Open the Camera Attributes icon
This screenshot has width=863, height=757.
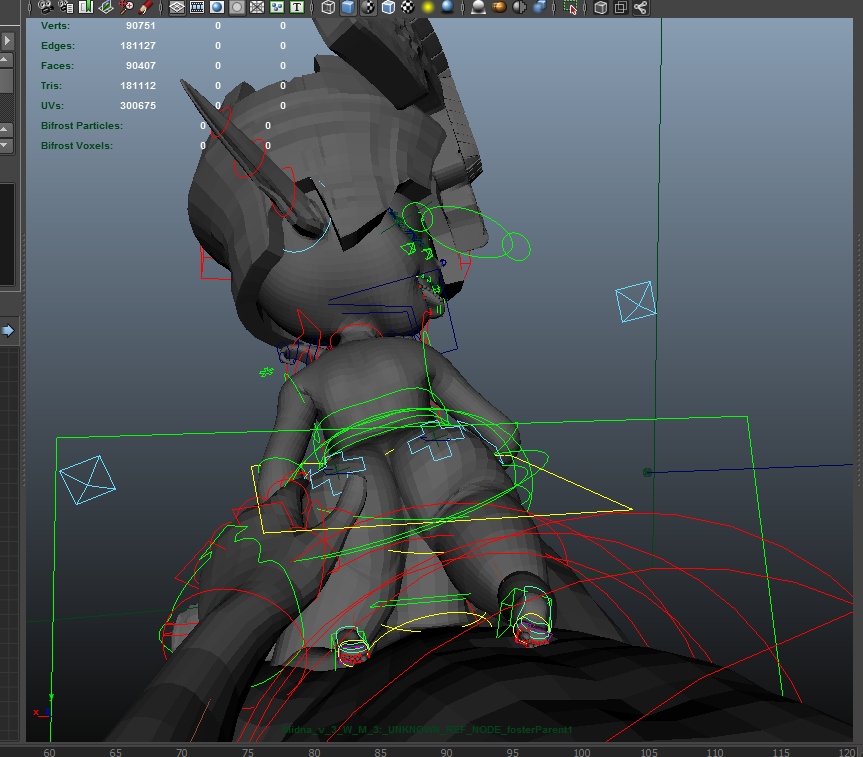66,7
